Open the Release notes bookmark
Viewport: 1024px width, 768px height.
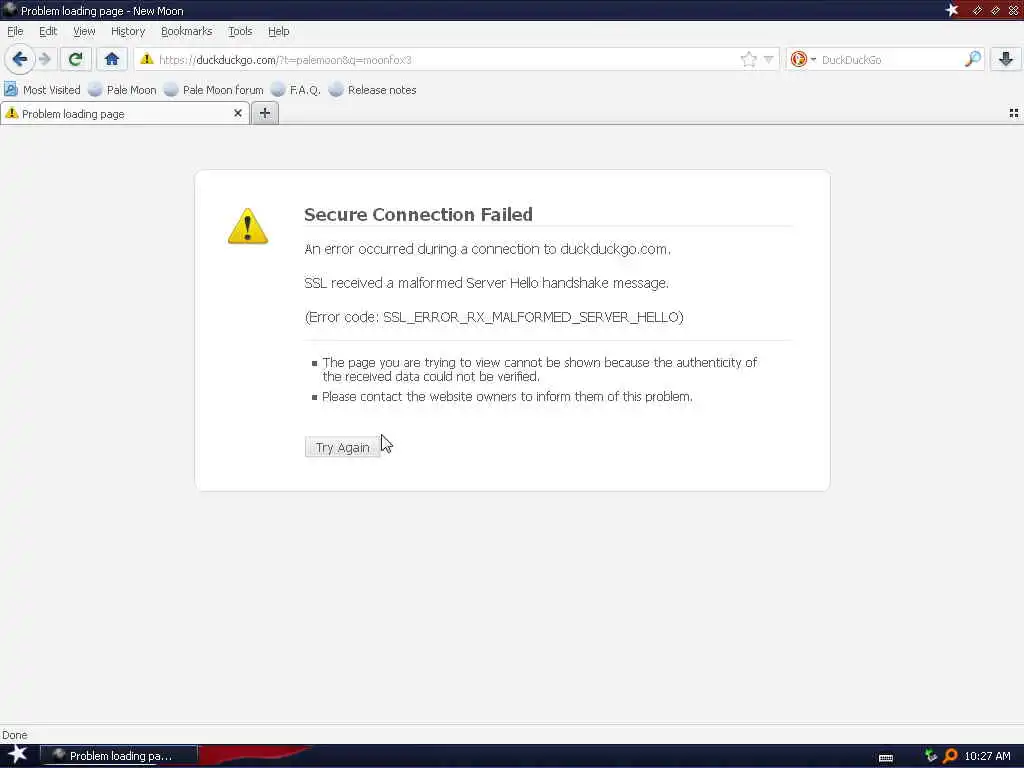point(373,89)
